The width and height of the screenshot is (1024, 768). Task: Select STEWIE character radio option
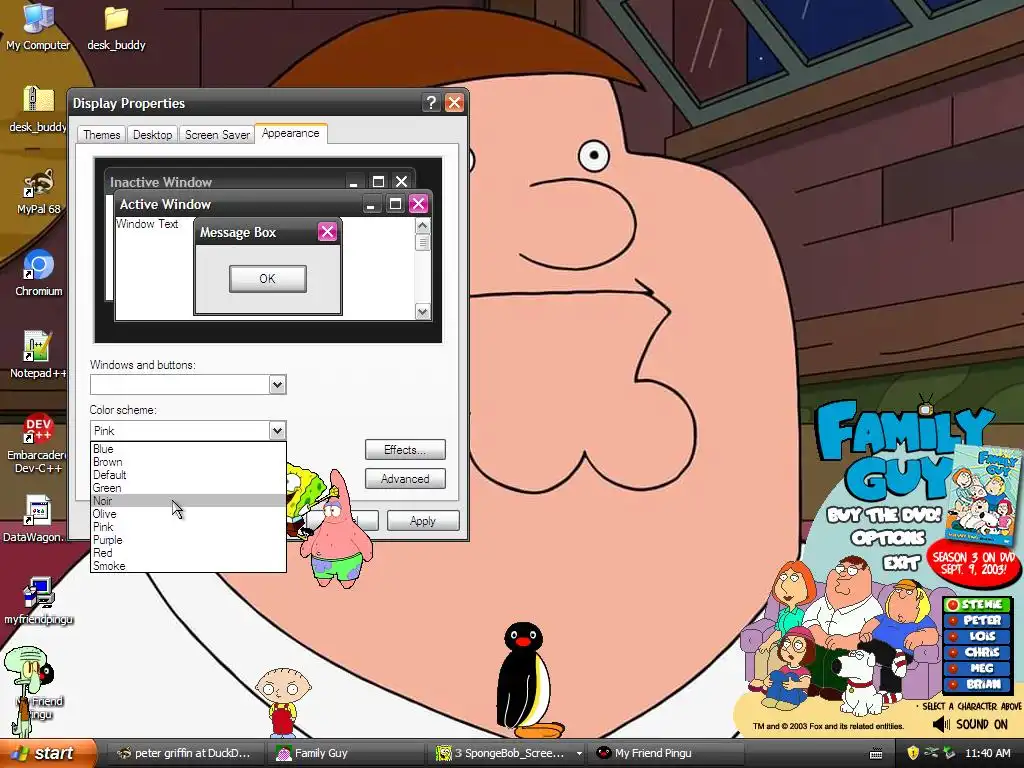point(976,605)
